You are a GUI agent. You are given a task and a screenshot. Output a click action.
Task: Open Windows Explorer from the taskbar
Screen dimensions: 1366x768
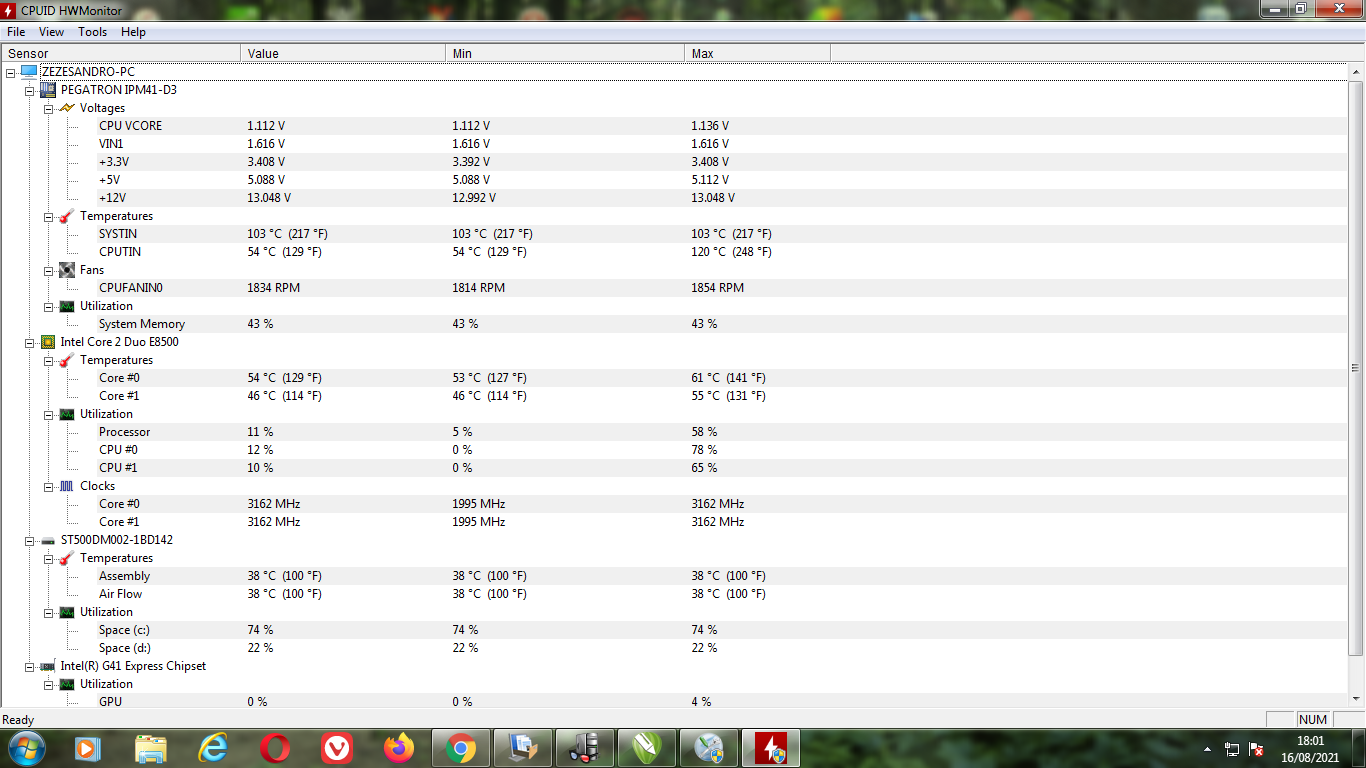(x=151, y=747)
